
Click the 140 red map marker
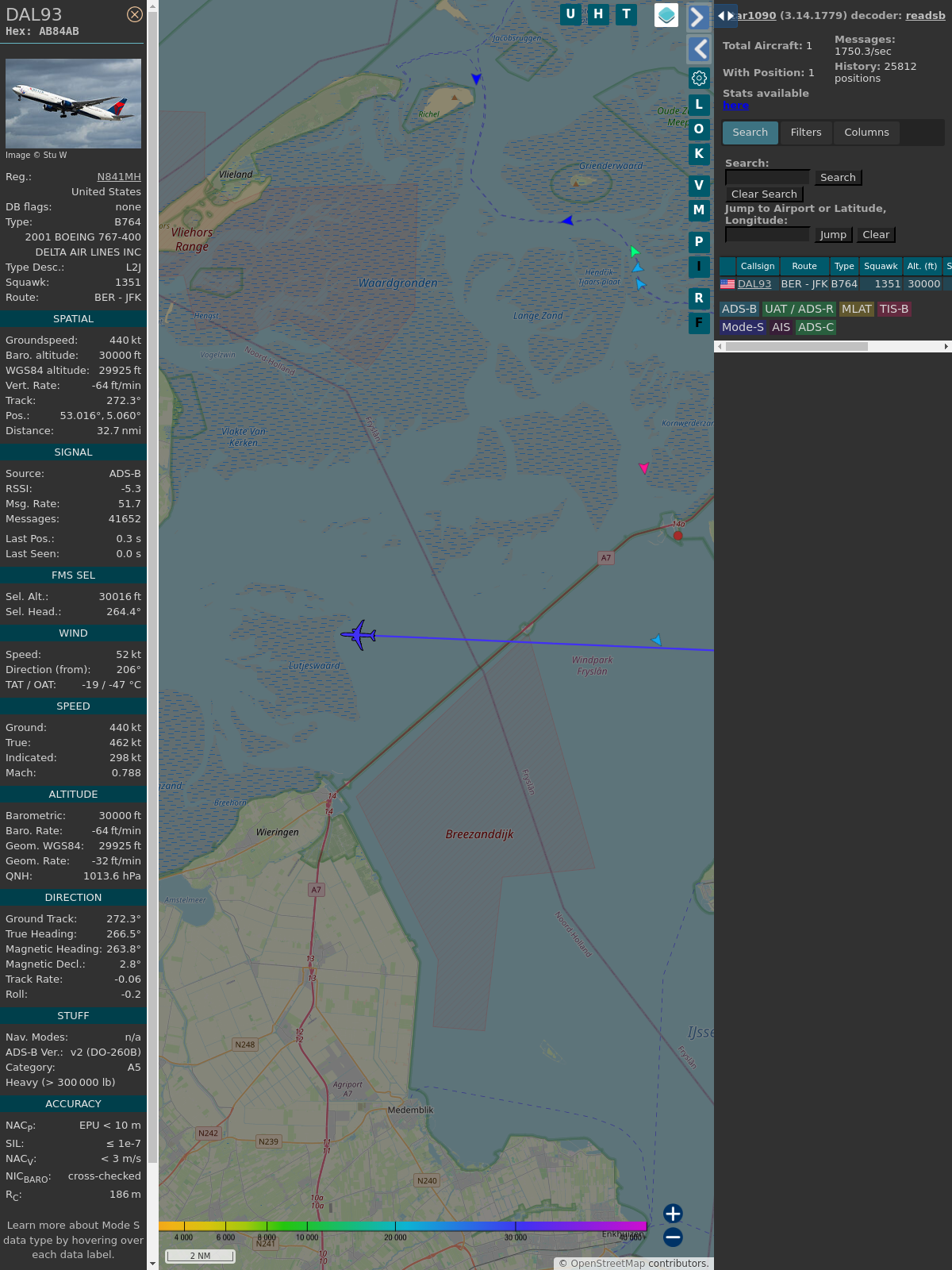[678, 535]
